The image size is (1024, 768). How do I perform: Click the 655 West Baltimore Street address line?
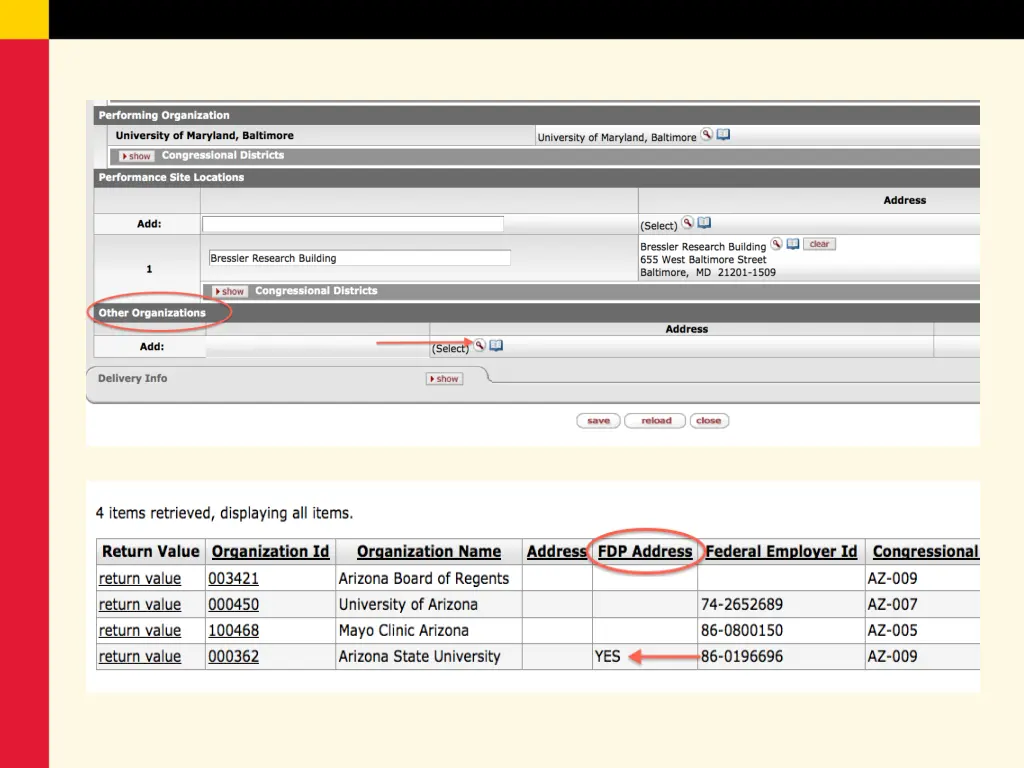pos(703,259)
